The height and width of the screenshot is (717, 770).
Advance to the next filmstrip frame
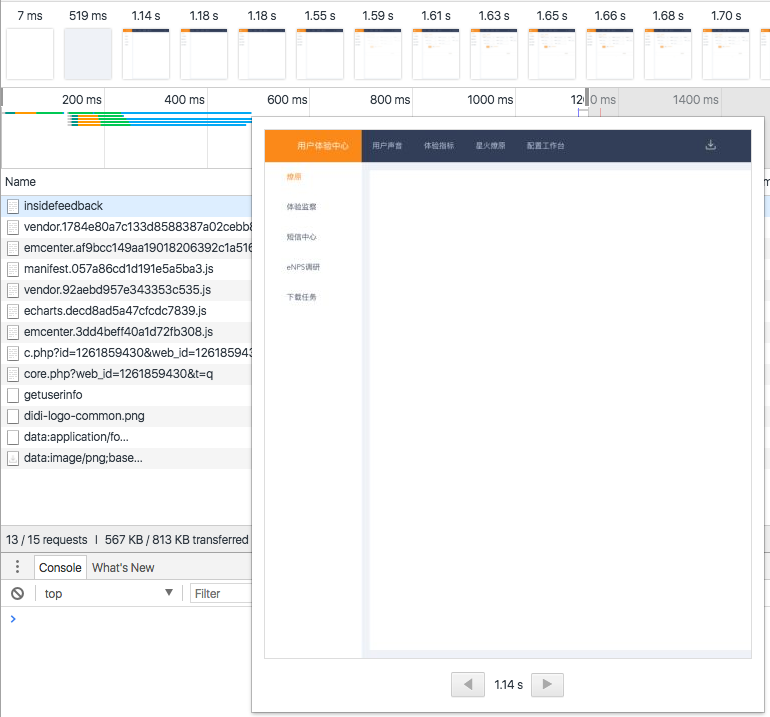(x=547, y=685)
